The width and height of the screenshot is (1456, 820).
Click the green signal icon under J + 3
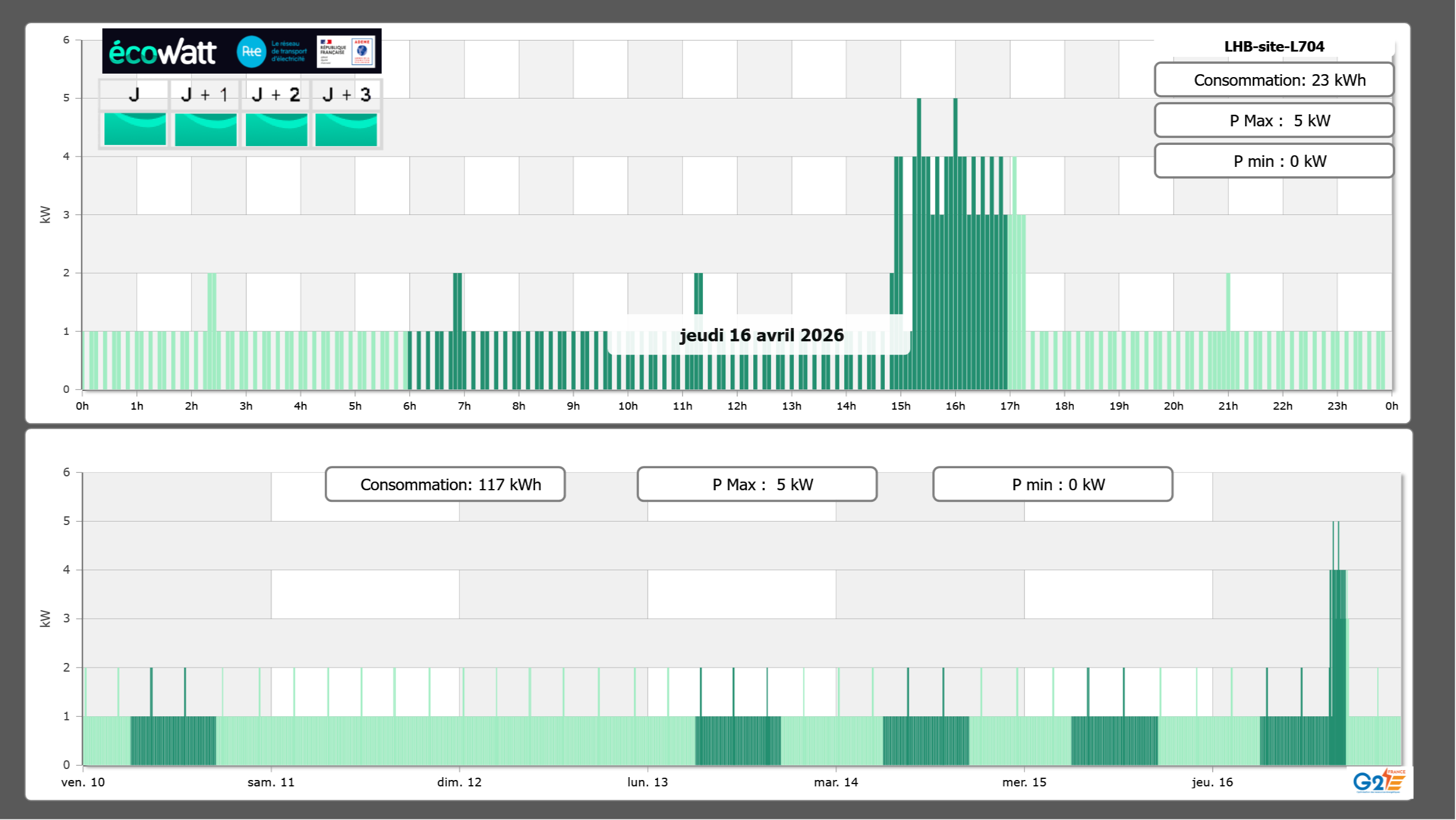[346, 129]
